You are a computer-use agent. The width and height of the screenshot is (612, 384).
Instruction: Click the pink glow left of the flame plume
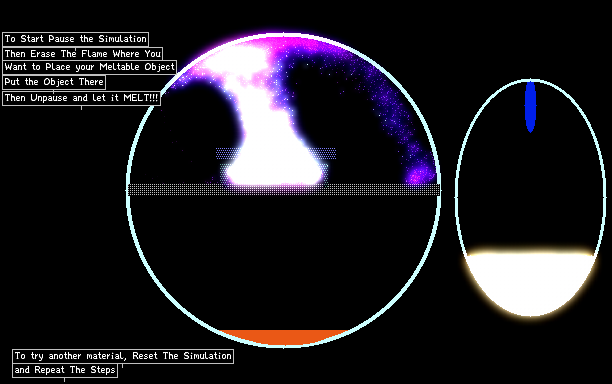(191, 74)
